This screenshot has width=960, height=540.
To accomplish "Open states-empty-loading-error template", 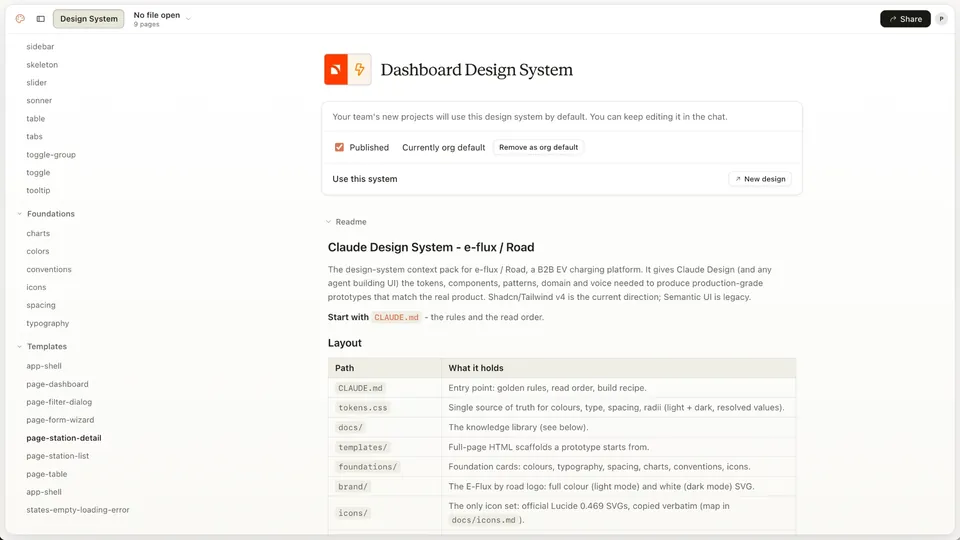I will (78, 510).
